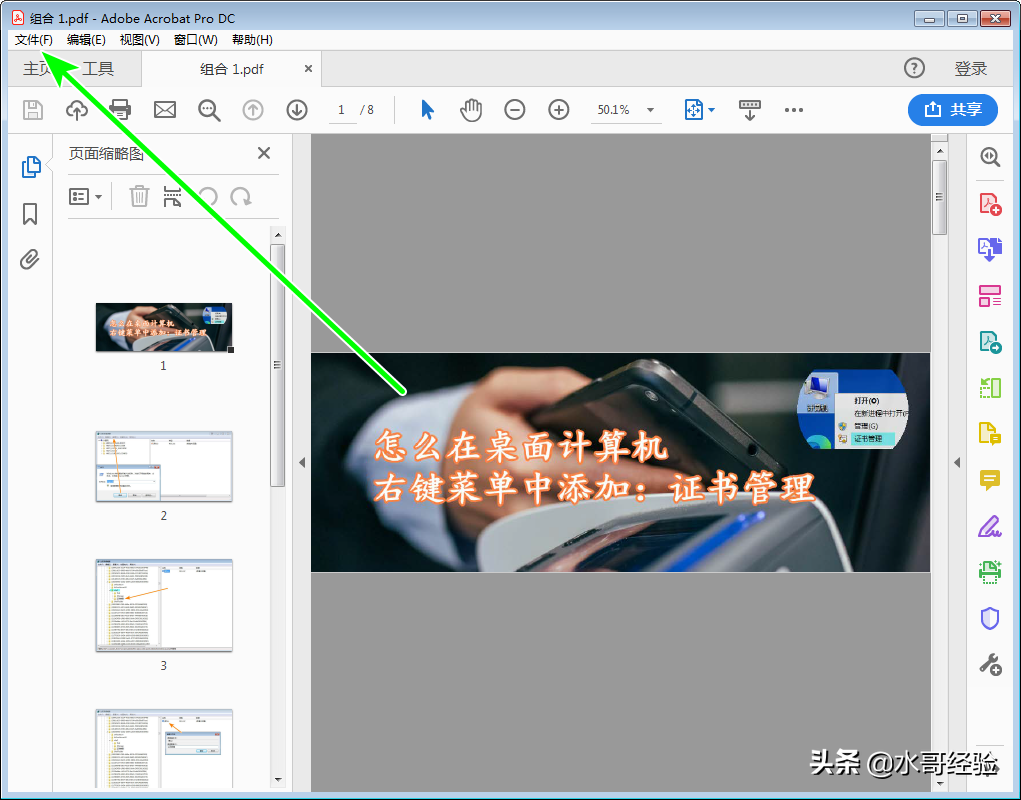
Task: Select page 3 thumbnail
Action: [164, 605]
